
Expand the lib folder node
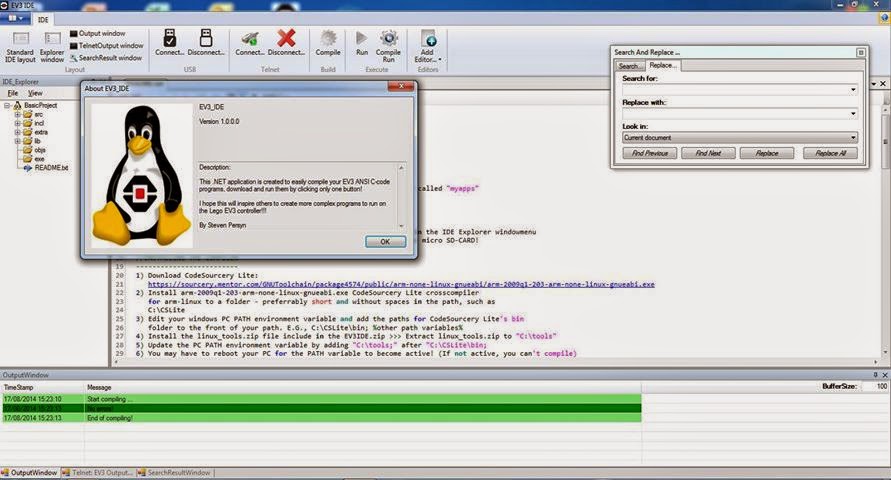pos(17,141)
